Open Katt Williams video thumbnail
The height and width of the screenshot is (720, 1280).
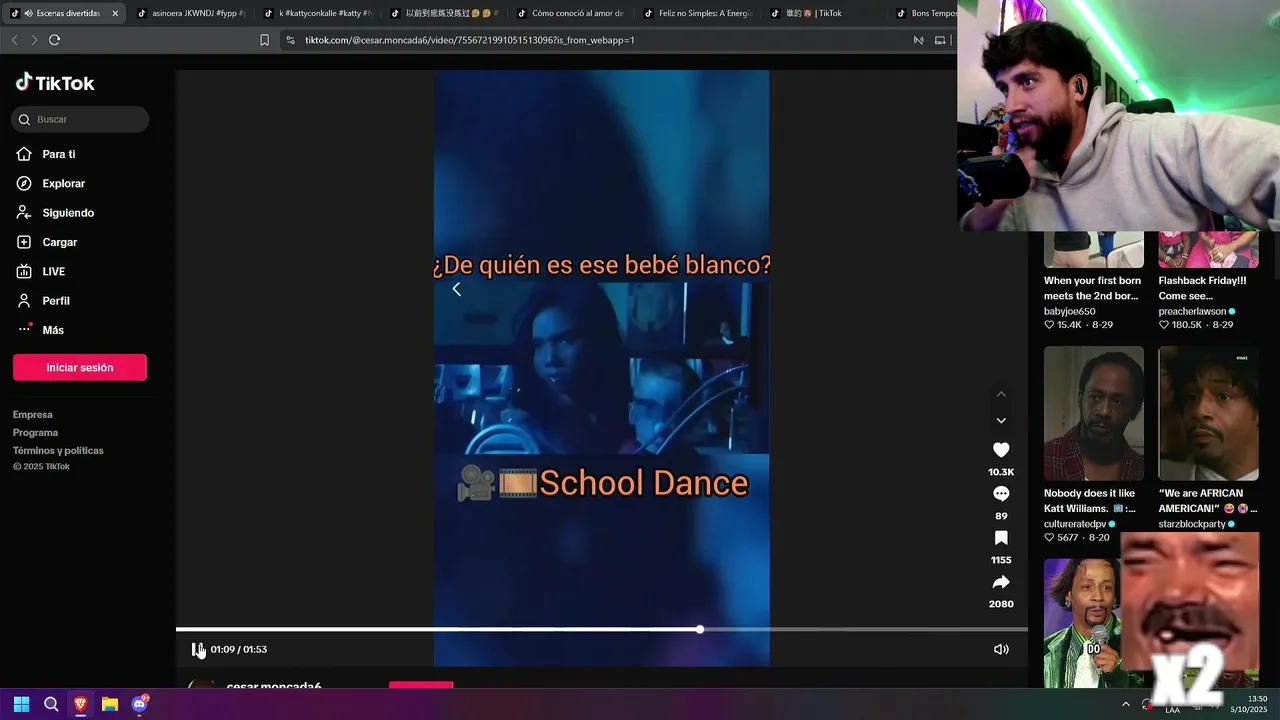[1094, 413]
